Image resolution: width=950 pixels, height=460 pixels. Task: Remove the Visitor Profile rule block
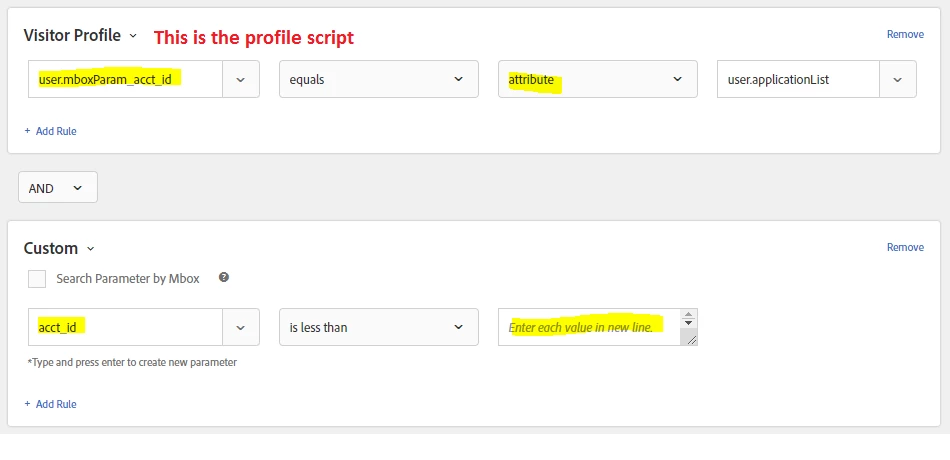tap(905, 35)
